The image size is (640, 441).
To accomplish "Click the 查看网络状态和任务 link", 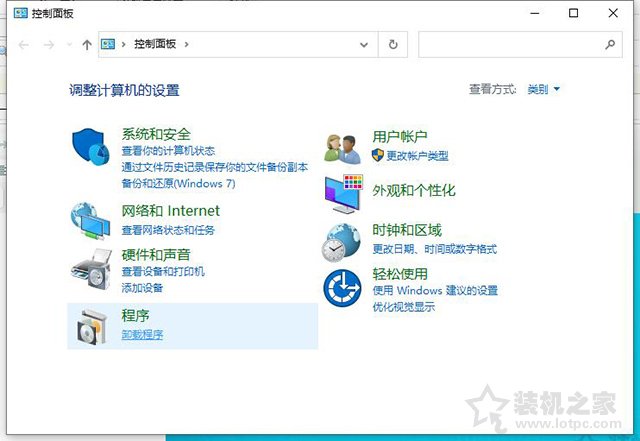I will (168, 230).
